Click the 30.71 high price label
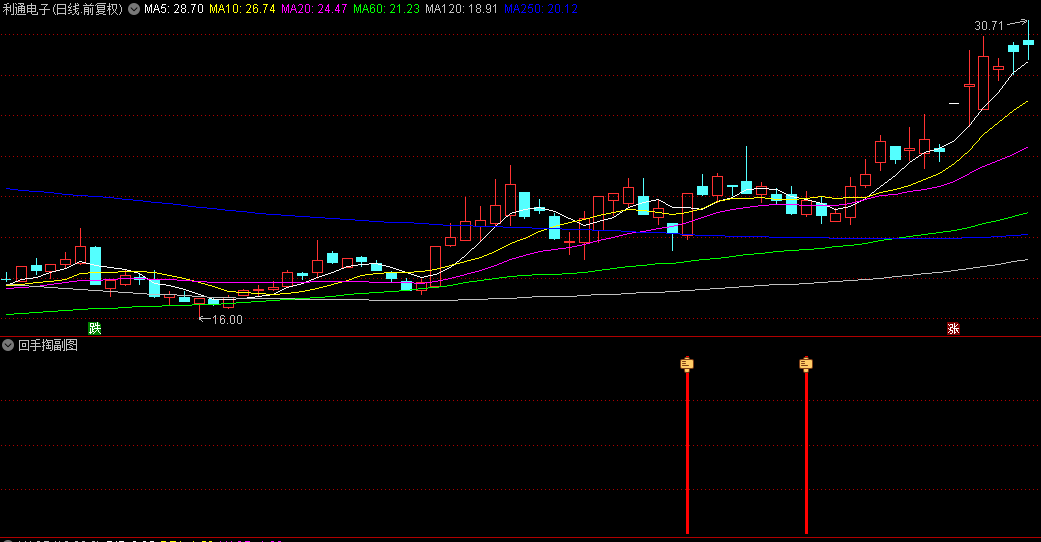1041x542 pixels. (x=989, y=26)
